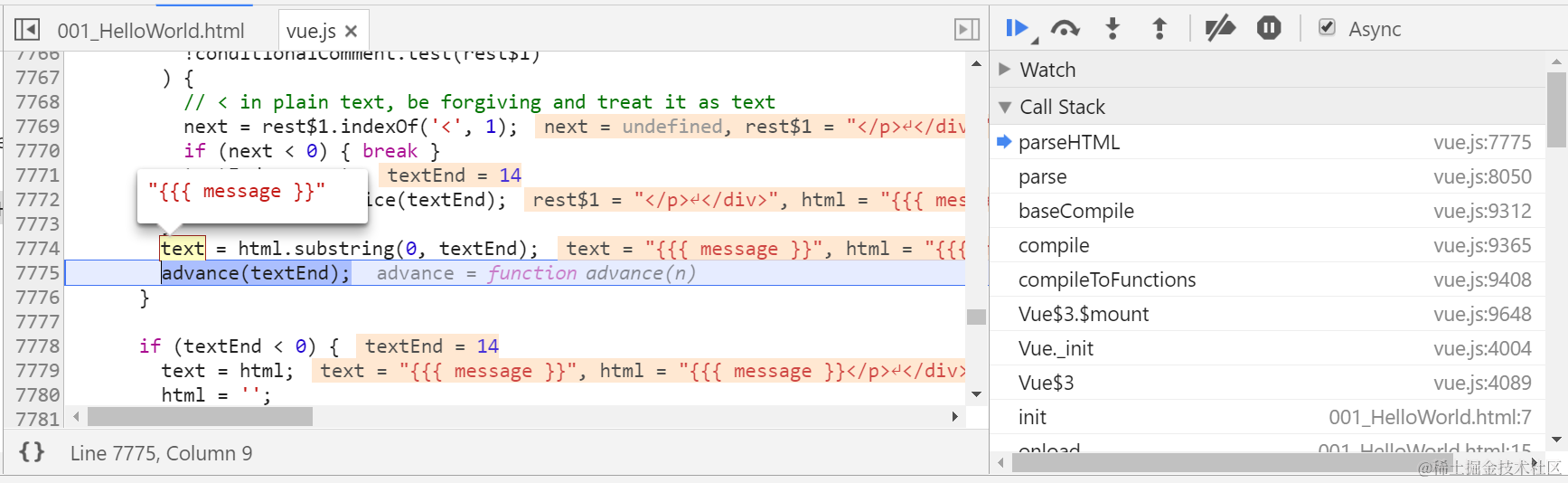Pretty print the source with braces icon

(x=32, y=451)
